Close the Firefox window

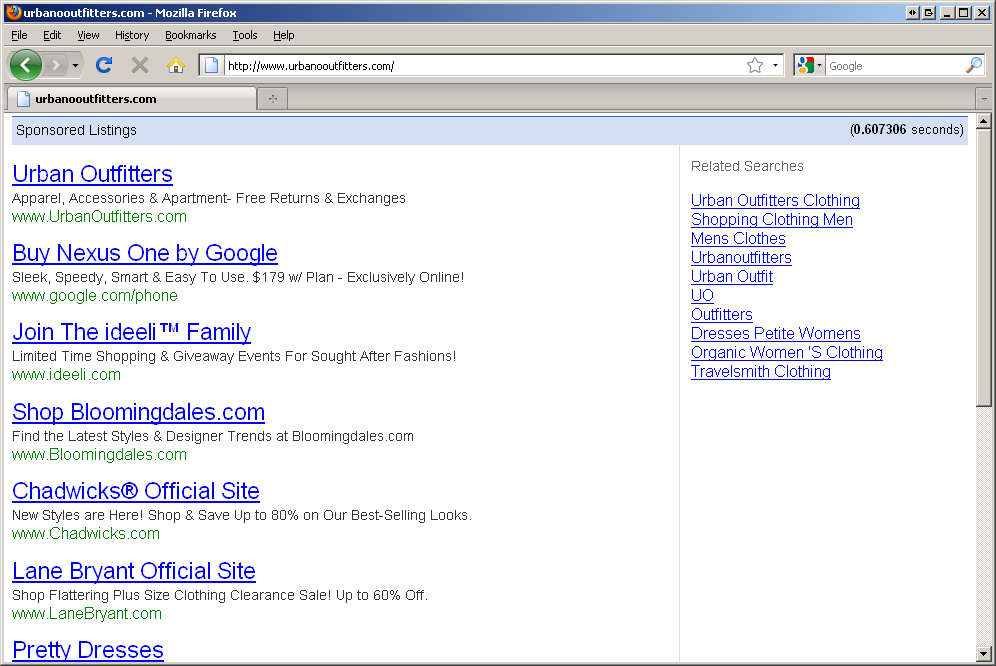[983, 13]
